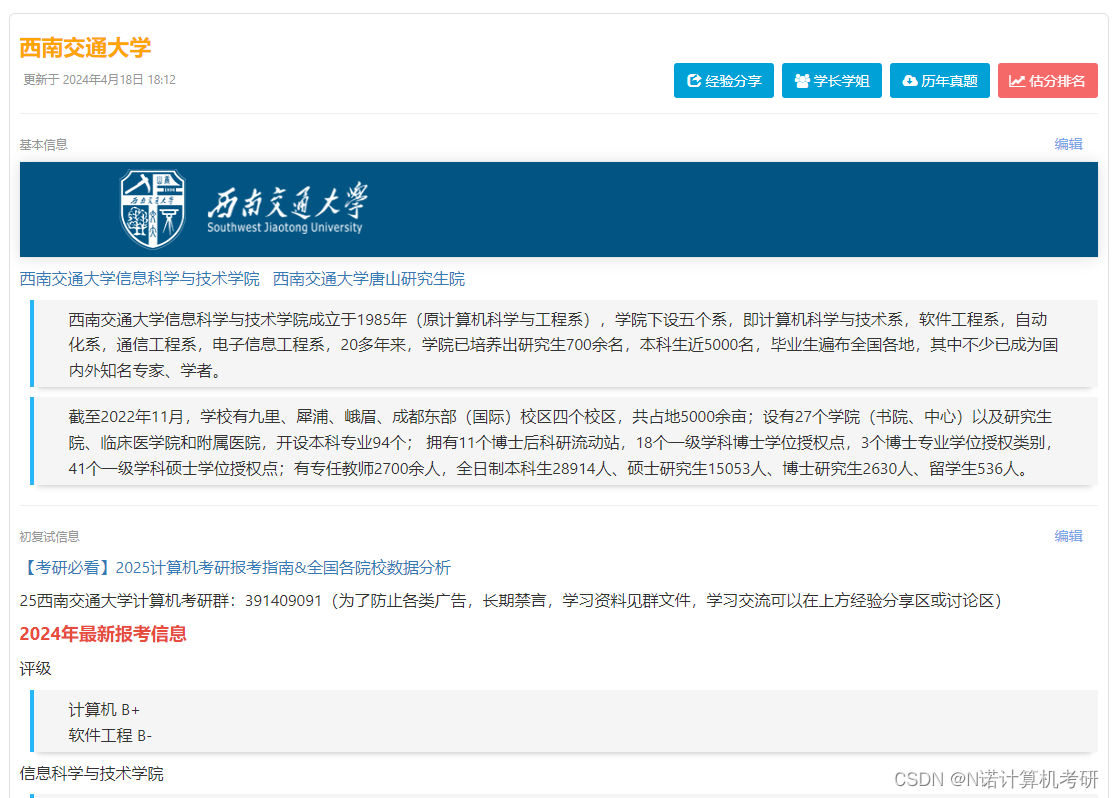Click the people icon in 学长学姐

click(x=802, y=81)
